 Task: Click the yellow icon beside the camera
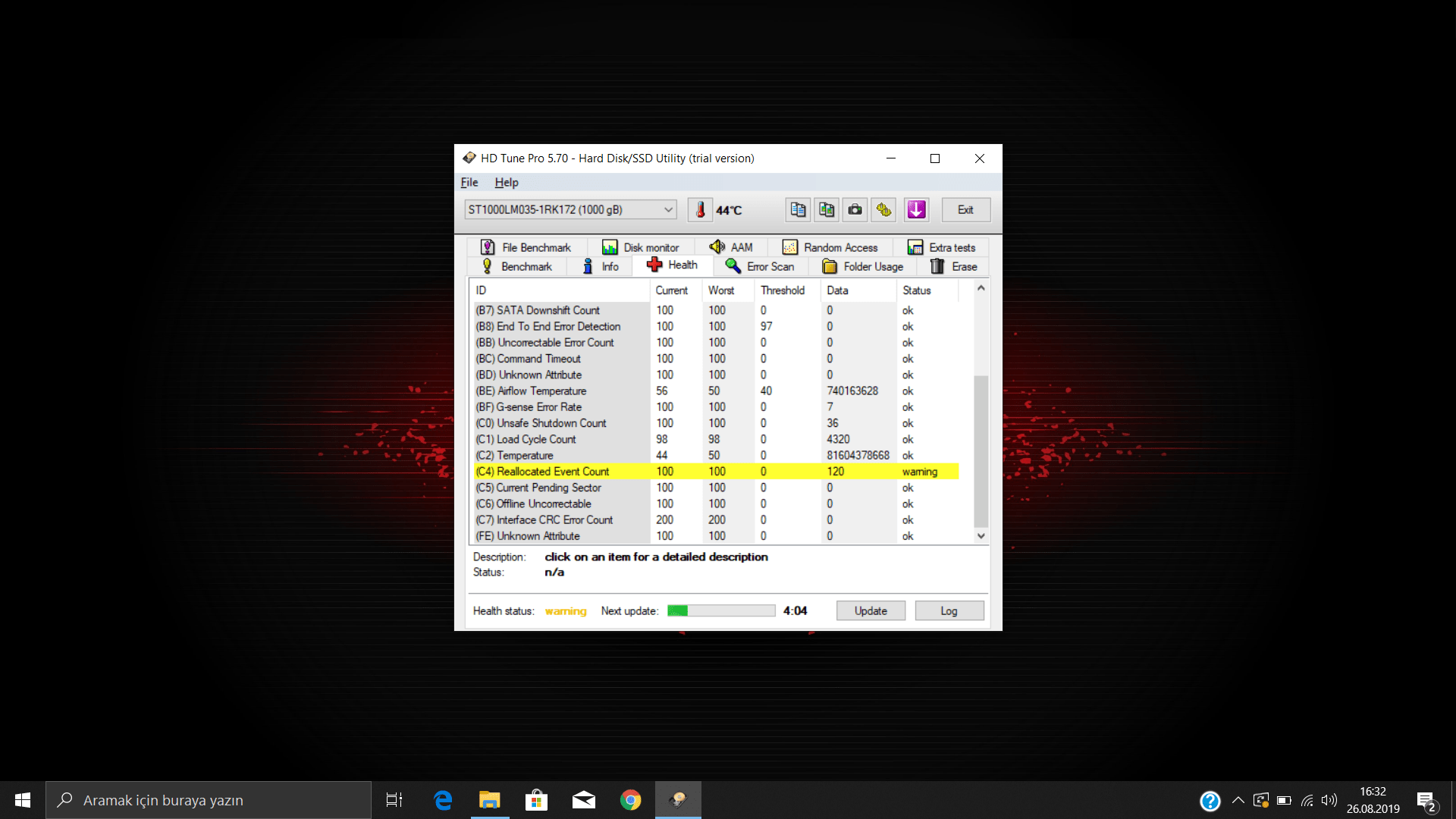(x=883, y=209)
